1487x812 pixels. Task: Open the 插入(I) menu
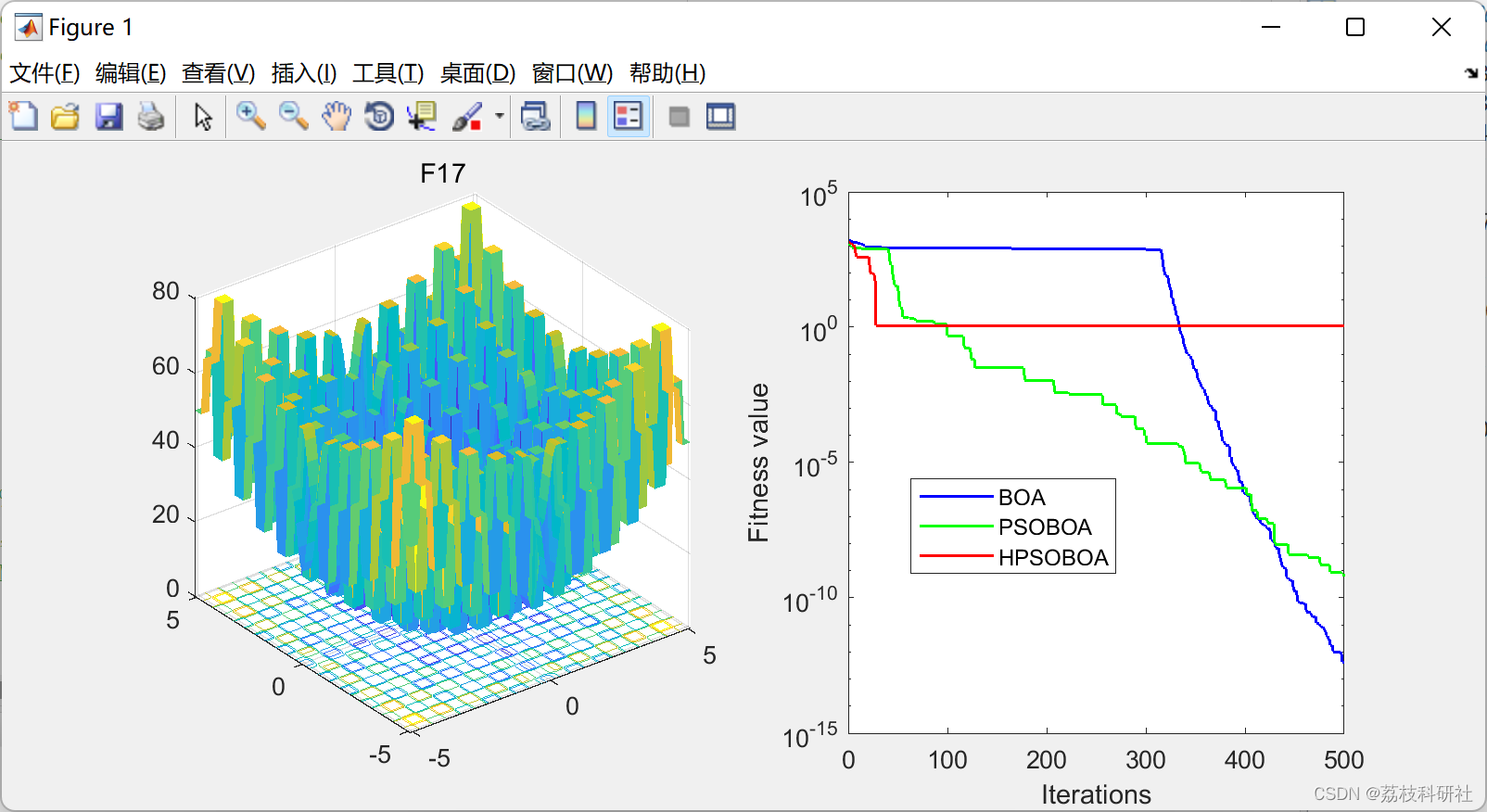(x=304, y=73)
